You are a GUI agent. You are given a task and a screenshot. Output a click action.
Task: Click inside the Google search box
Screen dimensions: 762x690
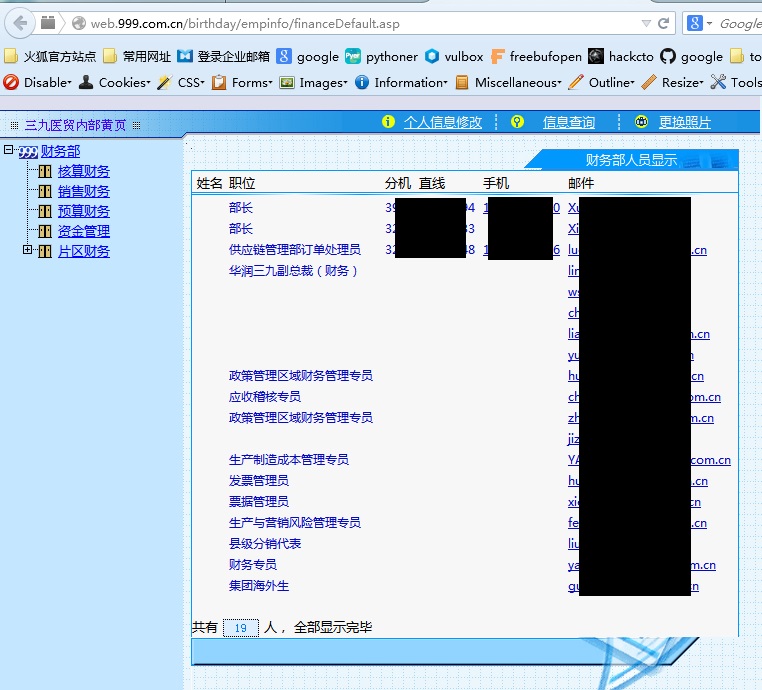(x=740, y=23)
